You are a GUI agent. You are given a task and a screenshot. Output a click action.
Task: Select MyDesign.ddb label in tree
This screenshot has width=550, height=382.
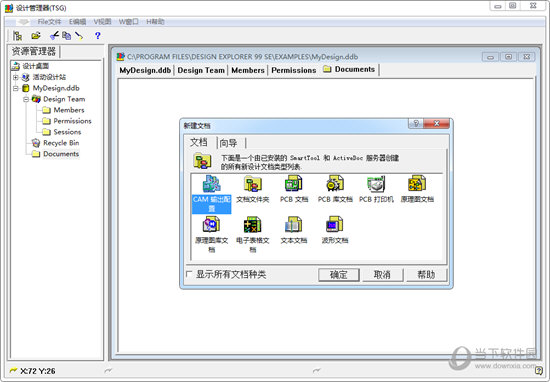pyautogui.click(x=56, y=88)
